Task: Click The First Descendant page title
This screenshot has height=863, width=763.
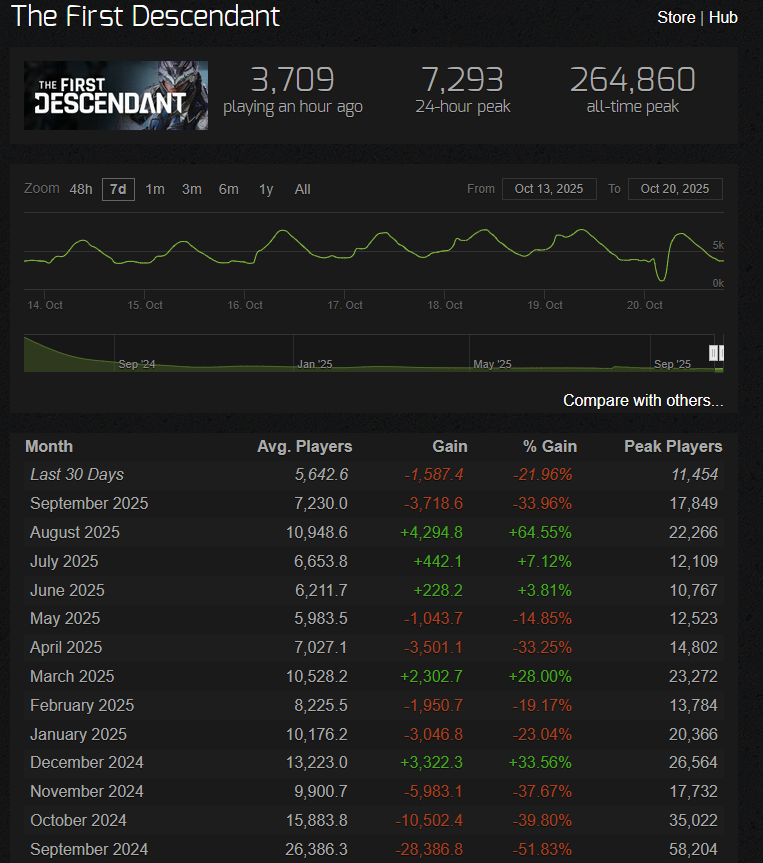Action: coord(145,16)
